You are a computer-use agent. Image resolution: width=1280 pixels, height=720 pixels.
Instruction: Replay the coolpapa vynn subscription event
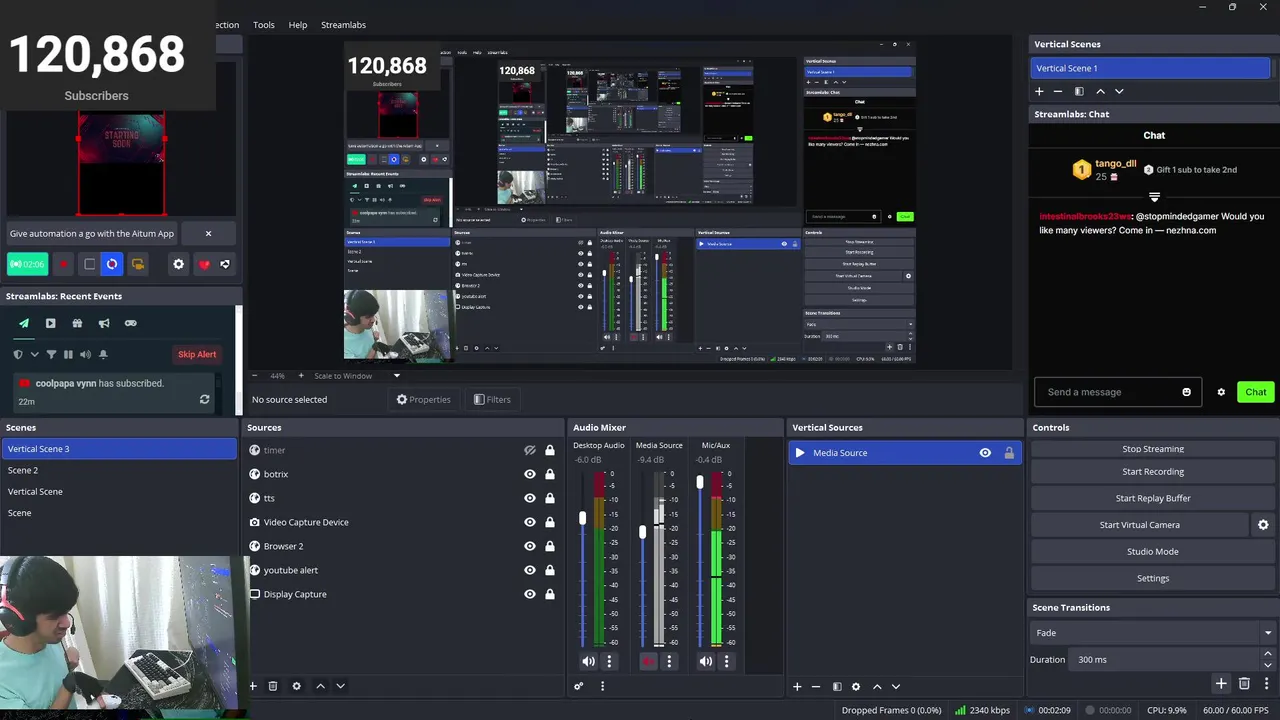point(204,399)
